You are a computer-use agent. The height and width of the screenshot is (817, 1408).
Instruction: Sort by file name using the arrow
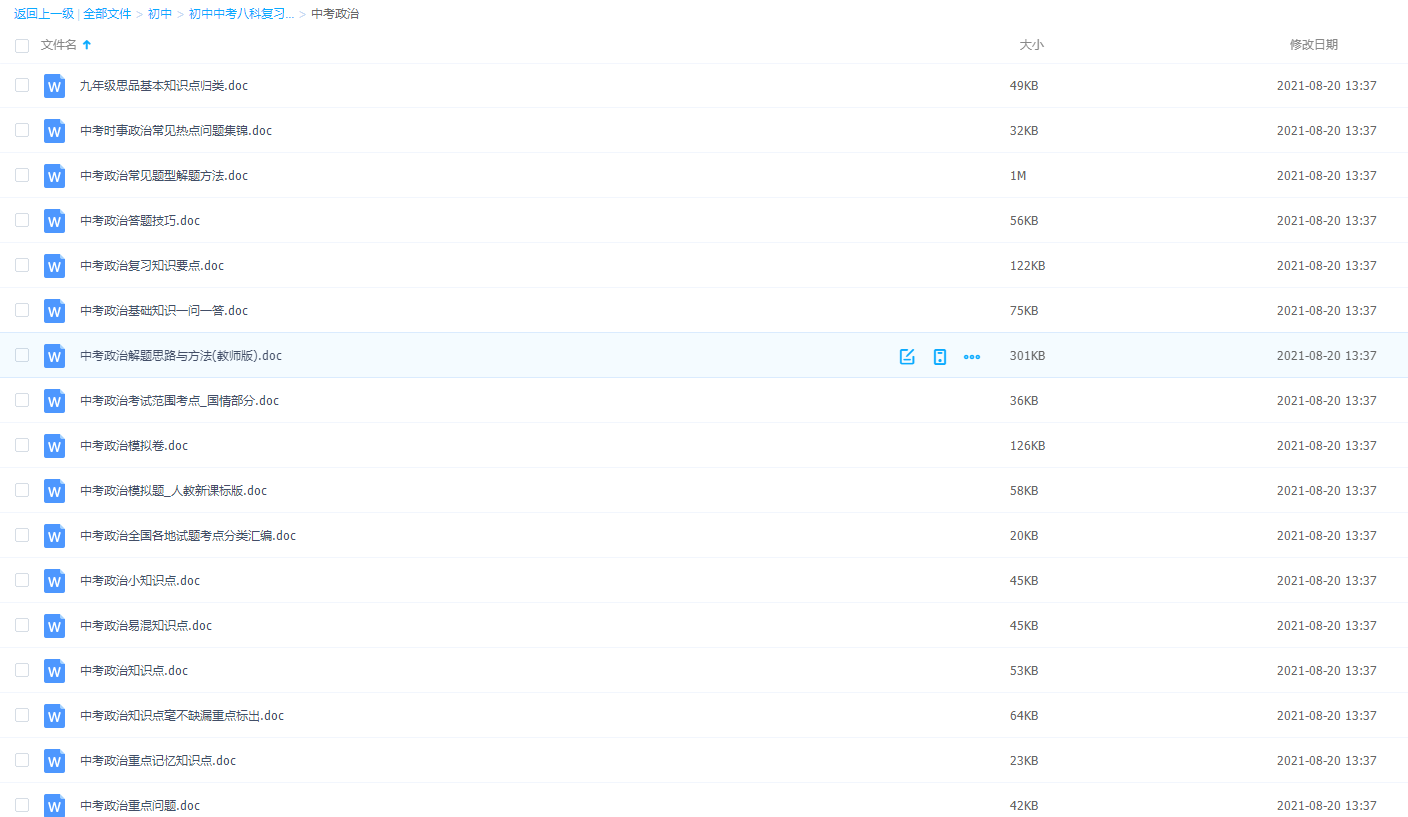point(87,45)
